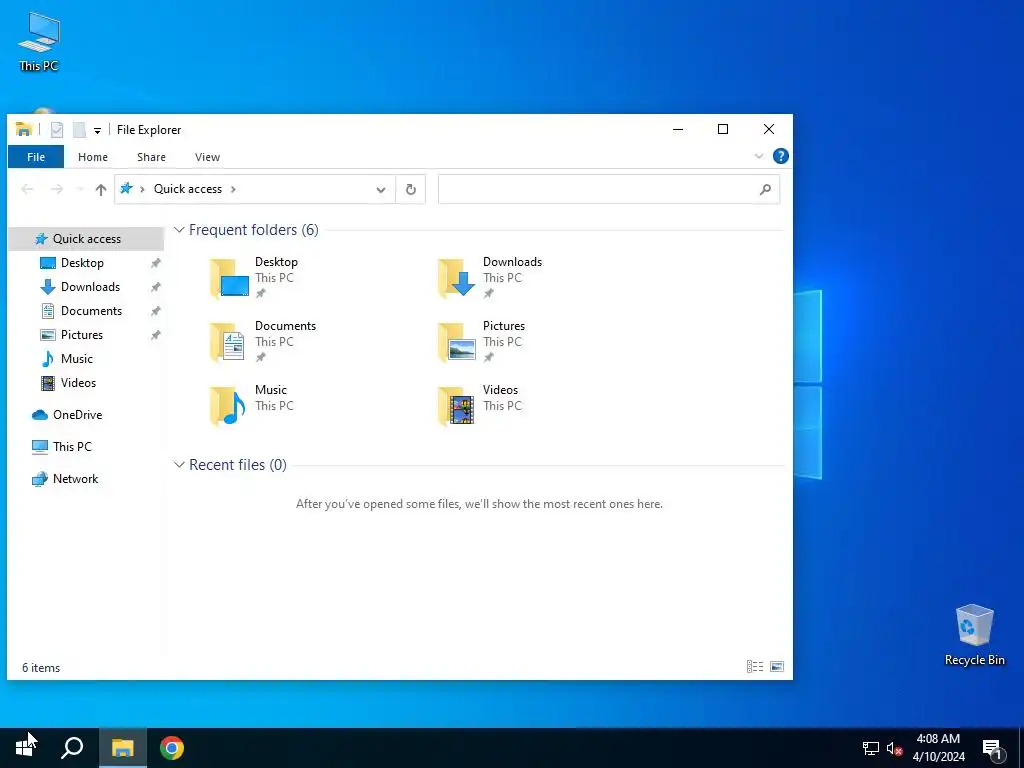Click the This PC desktop icon
Image resolution: width=1024 pixels, height=768 pixels.
[39, 41]
